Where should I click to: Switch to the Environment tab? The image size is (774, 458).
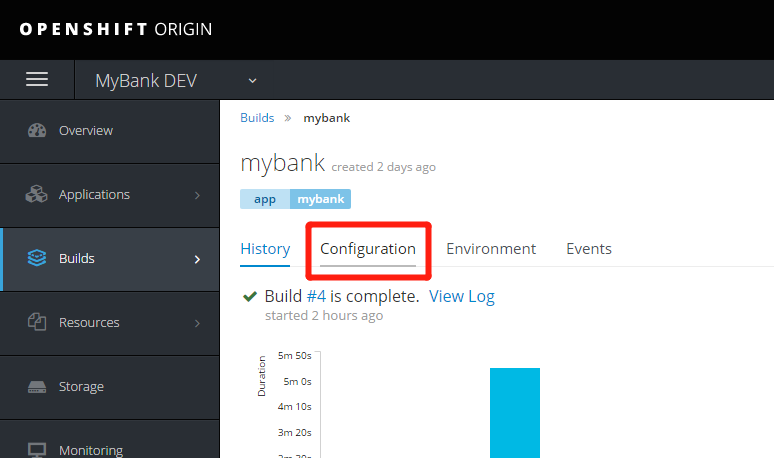coord(491,249)
